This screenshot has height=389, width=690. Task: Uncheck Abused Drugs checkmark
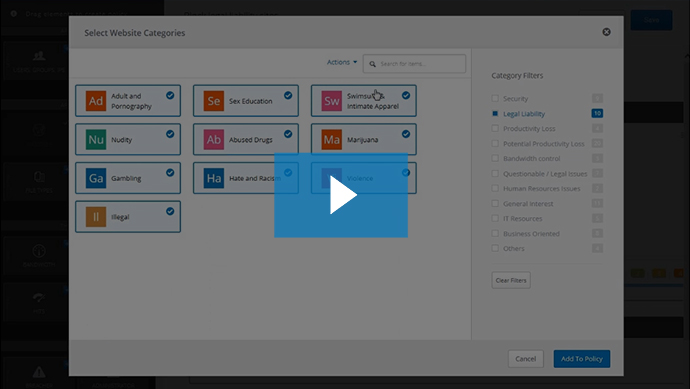(x=288, y=134)
